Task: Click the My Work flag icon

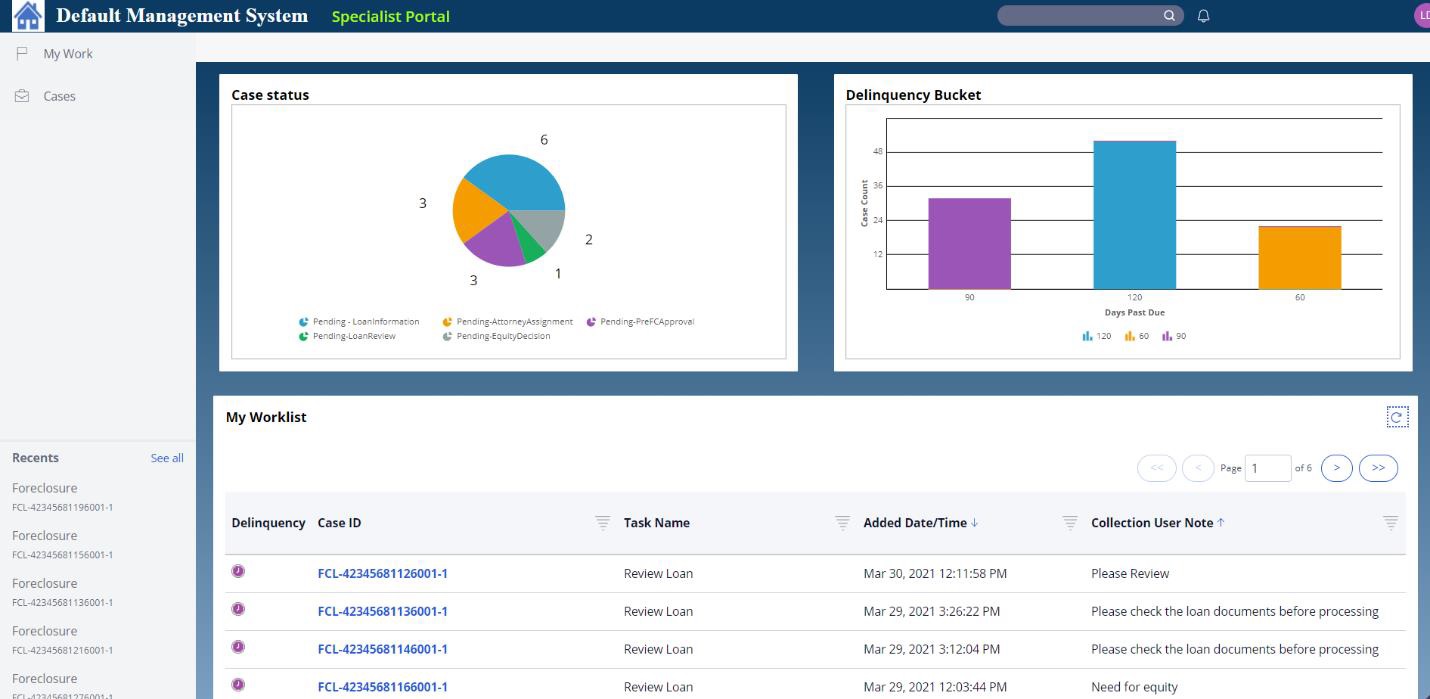Action: (22, 54)
